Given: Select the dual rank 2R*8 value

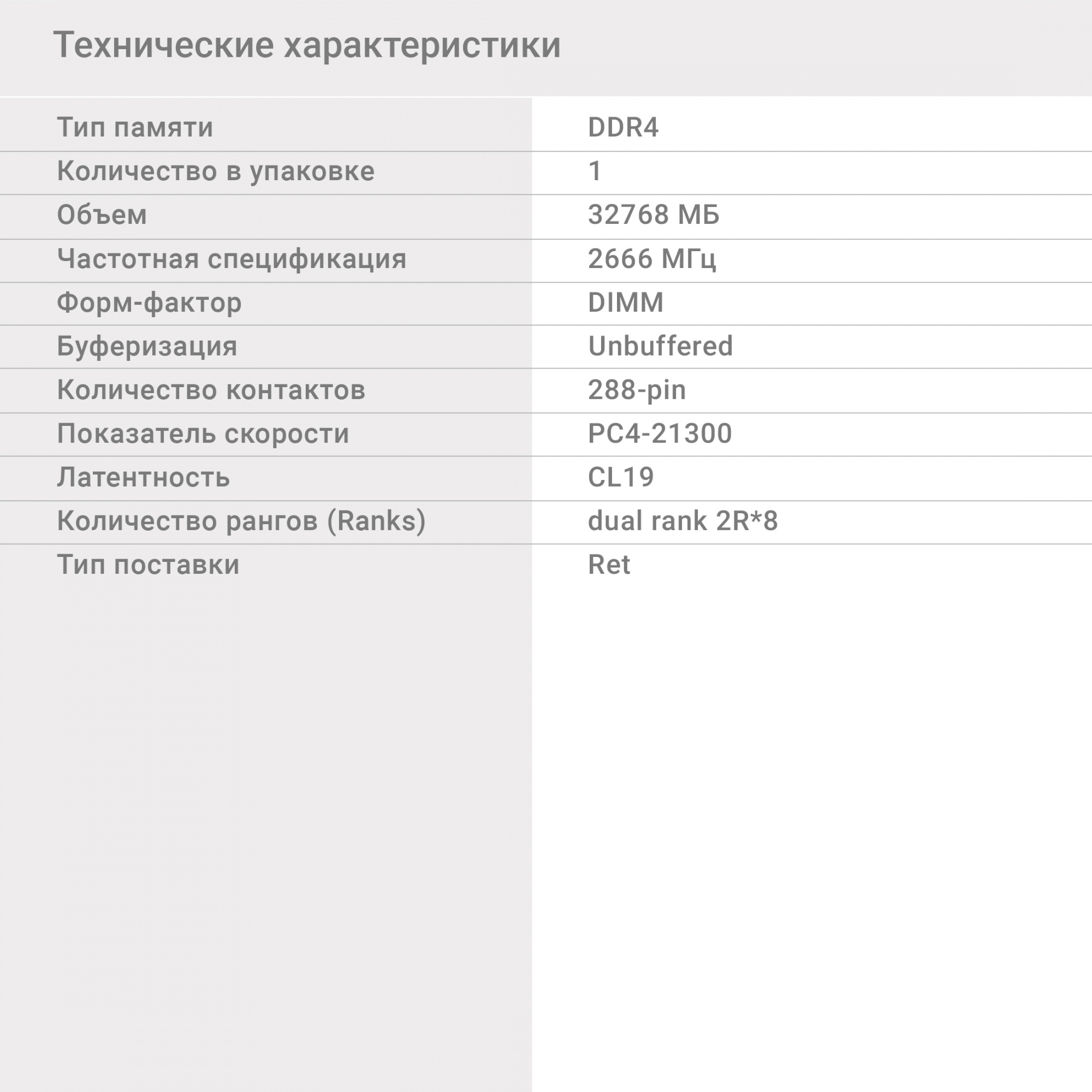Looking at the screenshot, I should point(683,520).
